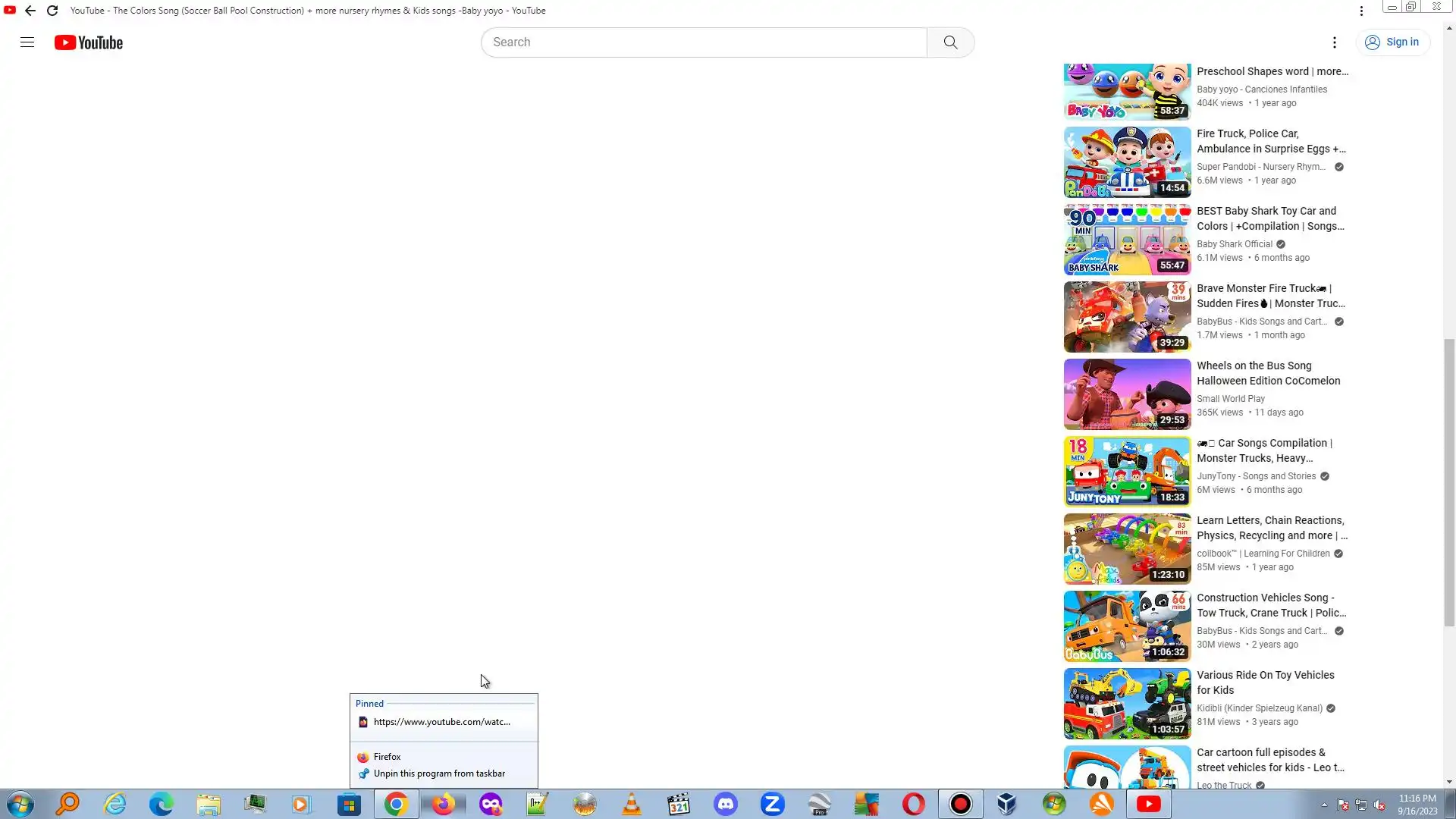Screen dimensions: 1456x819
Task: Expand the hidden system tray icons arrow
Action: pos(1324,805)
